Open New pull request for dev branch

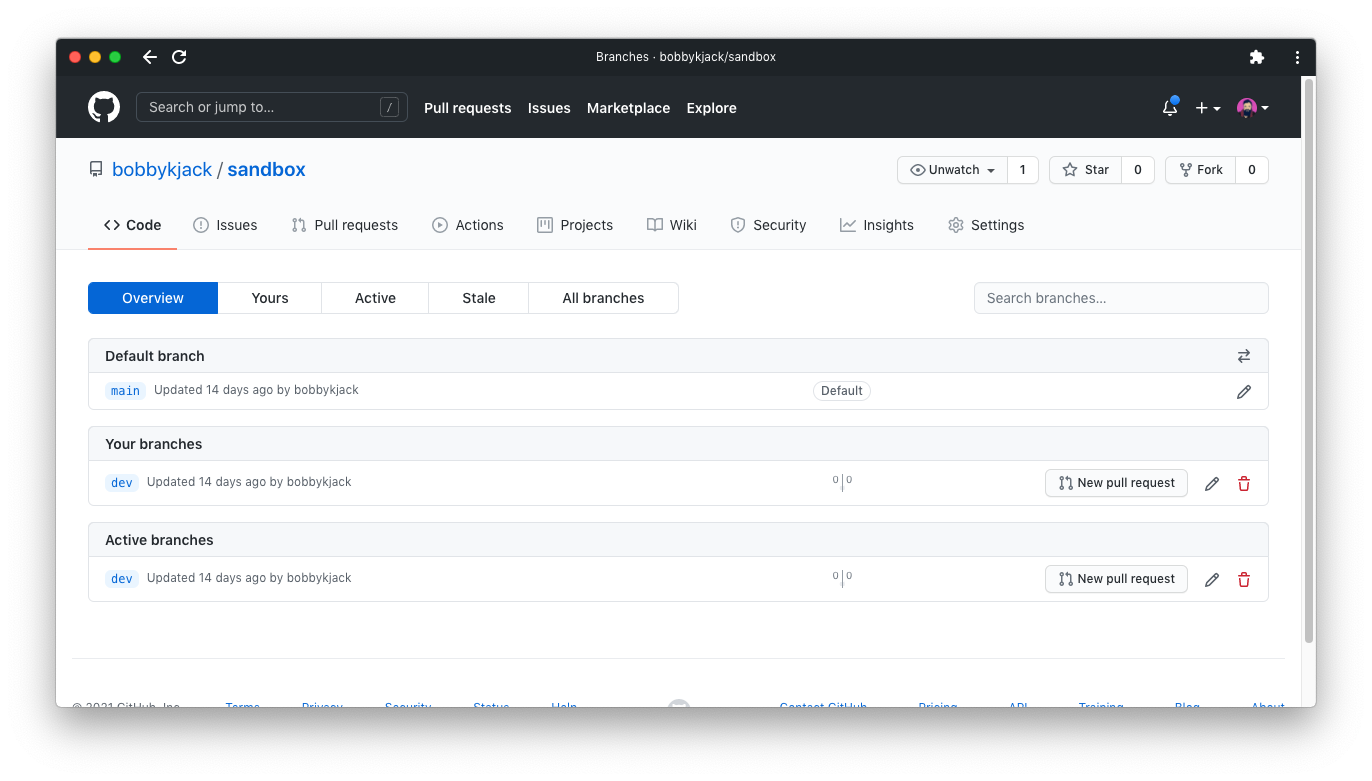(x=1116, y=483)
